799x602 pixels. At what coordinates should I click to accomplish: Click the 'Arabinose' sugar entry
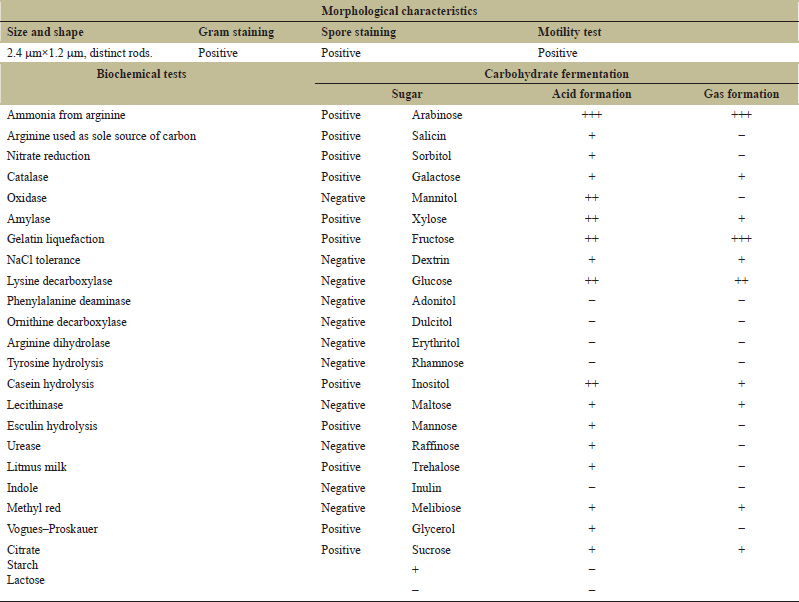437,115
